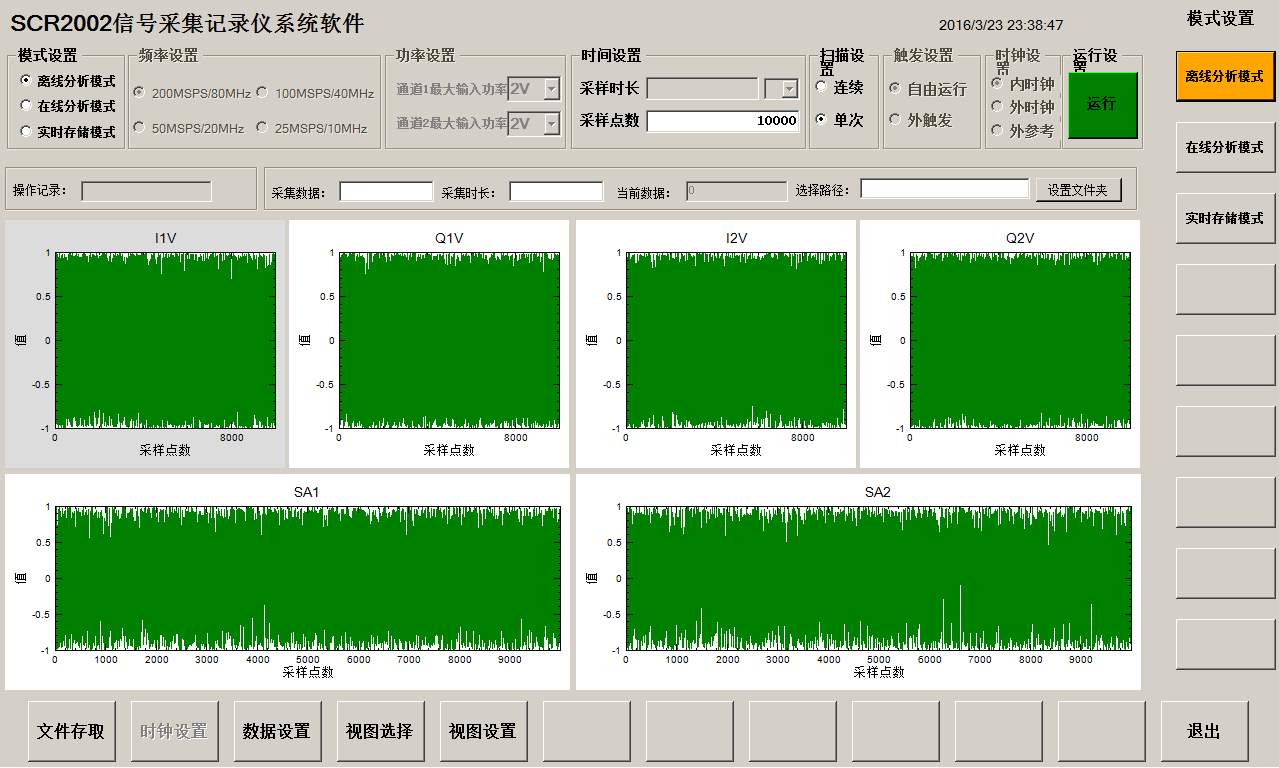1279x768 pixels.
Task: Open 视图选择 bottom menu
Action: click(380, 731)
